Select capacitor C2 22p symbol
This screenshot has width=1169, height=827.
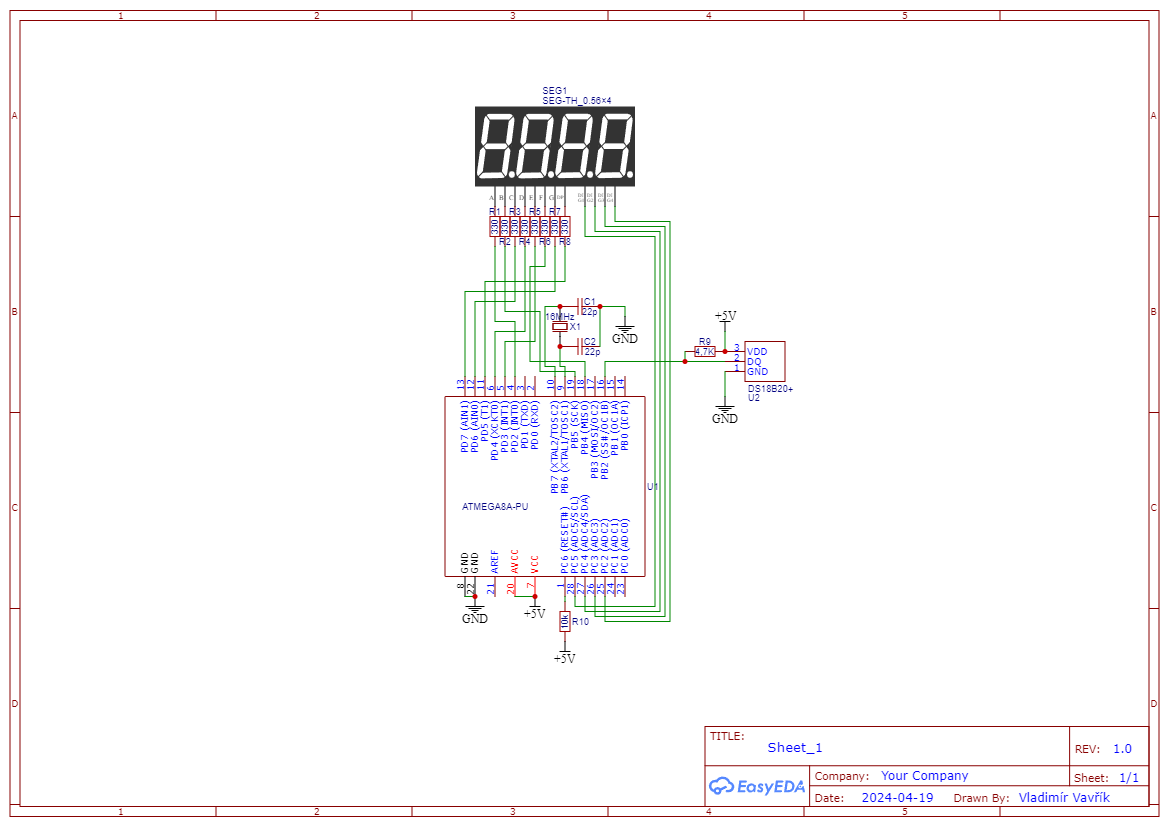pos(579,347)
